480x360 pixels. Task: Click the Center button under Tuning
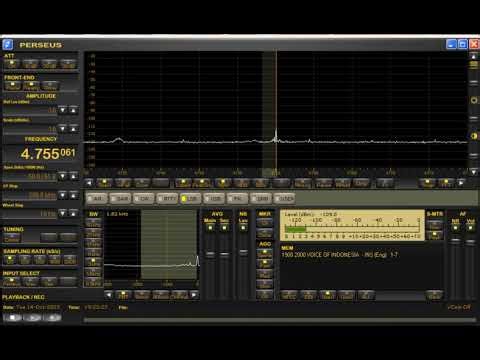coord(12,238)
